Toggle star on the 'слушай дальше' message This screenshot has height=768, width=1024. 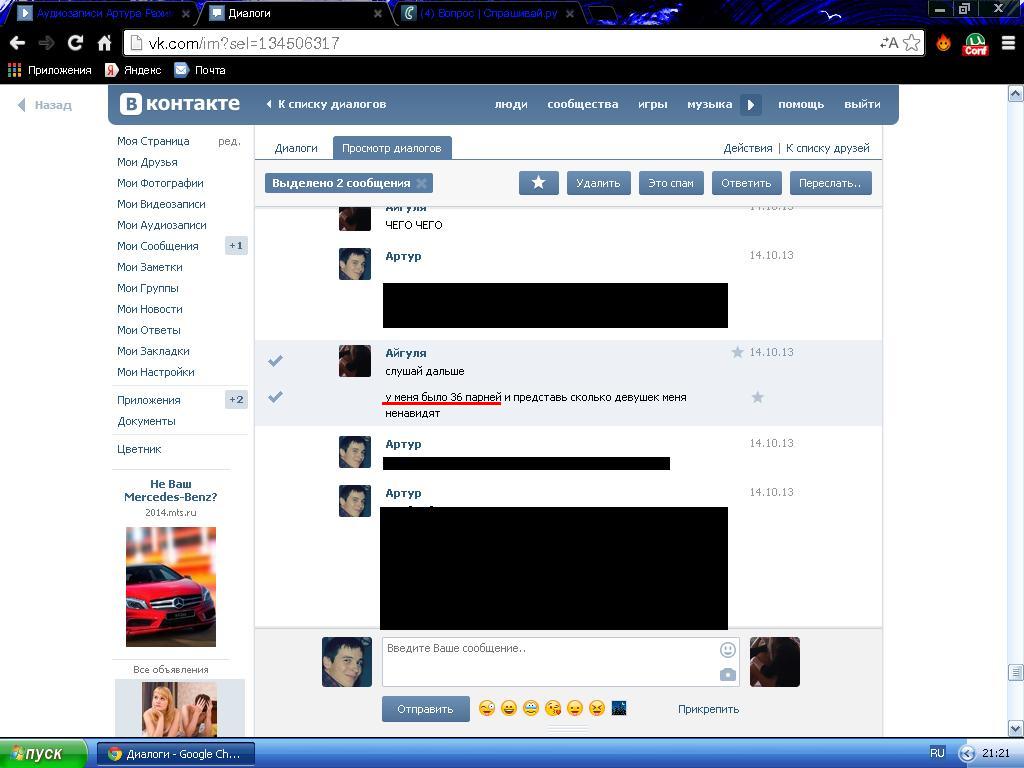tap(737, 353)
